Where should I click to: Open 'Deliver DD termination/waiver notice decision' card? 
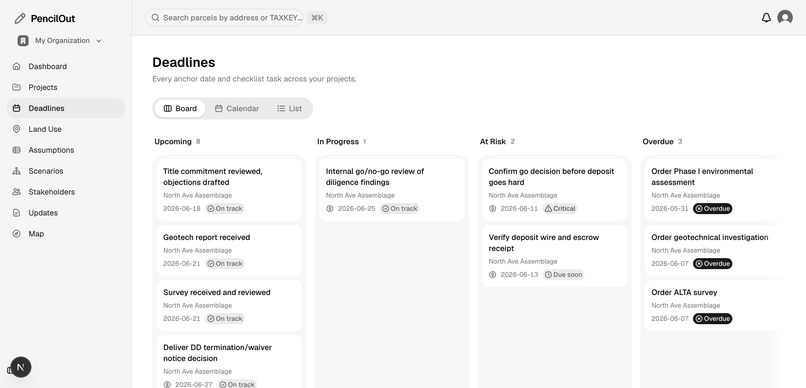click(229, 362)
